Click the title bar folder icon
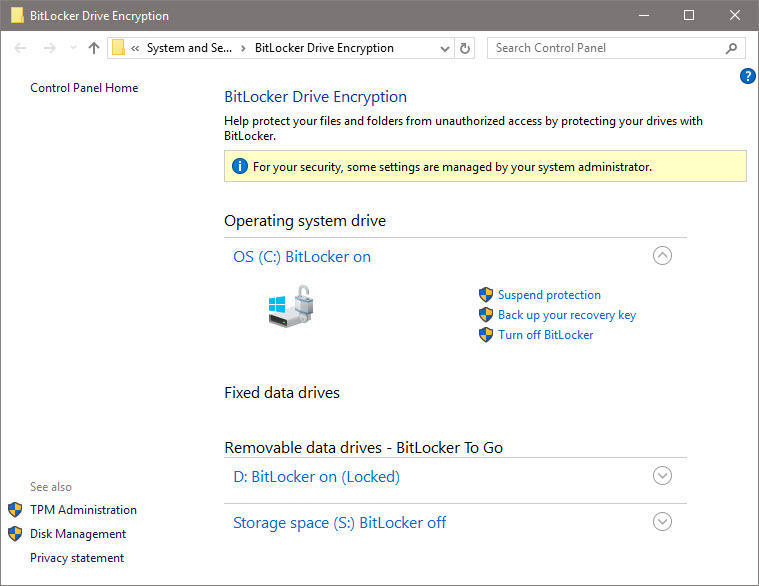759x586 pixels. [17, 15]
